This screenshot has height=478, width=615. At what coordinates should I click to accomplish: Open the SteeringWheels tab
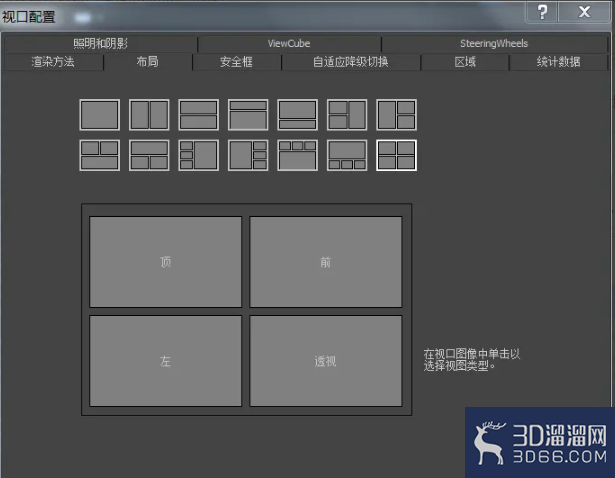pyautogui.click(x=494, y=44)
